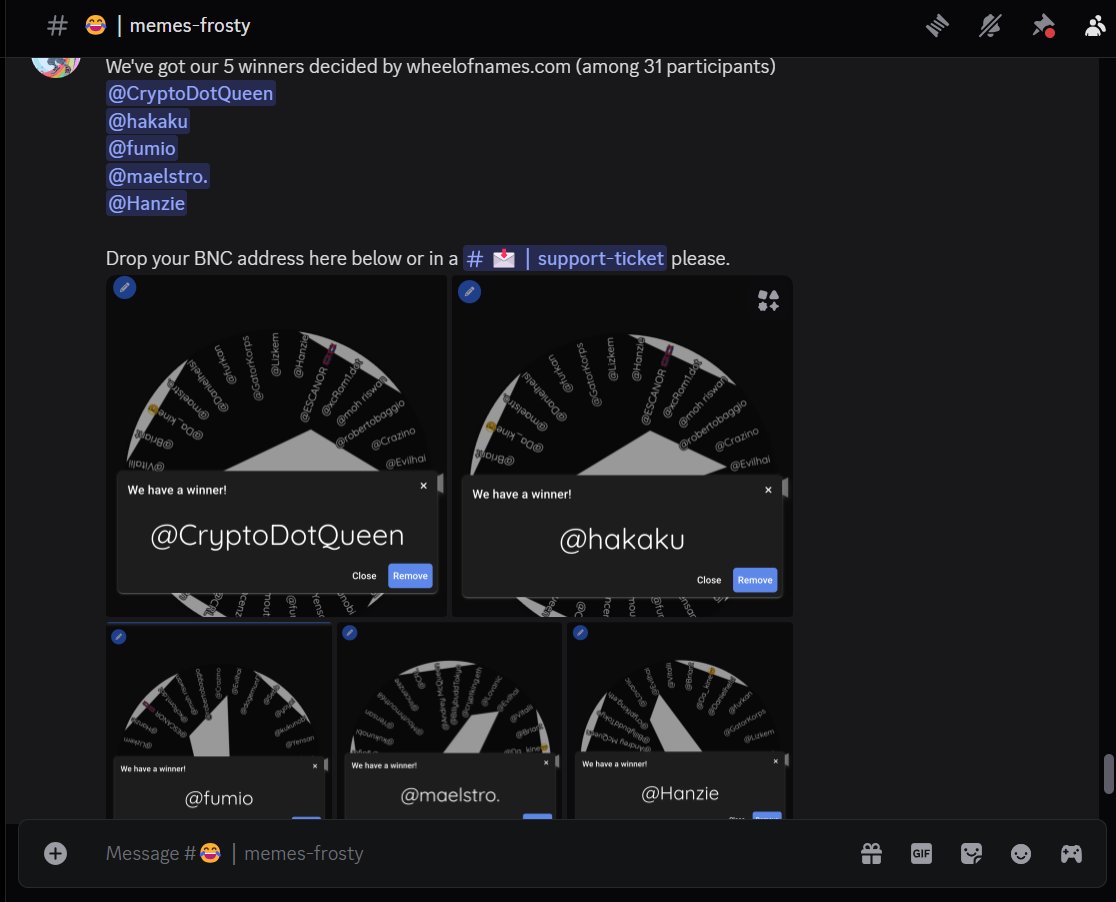Click Close on the CryptoDotQueen winner popup
The image size is (1116, 902).
tap(365, 576)
